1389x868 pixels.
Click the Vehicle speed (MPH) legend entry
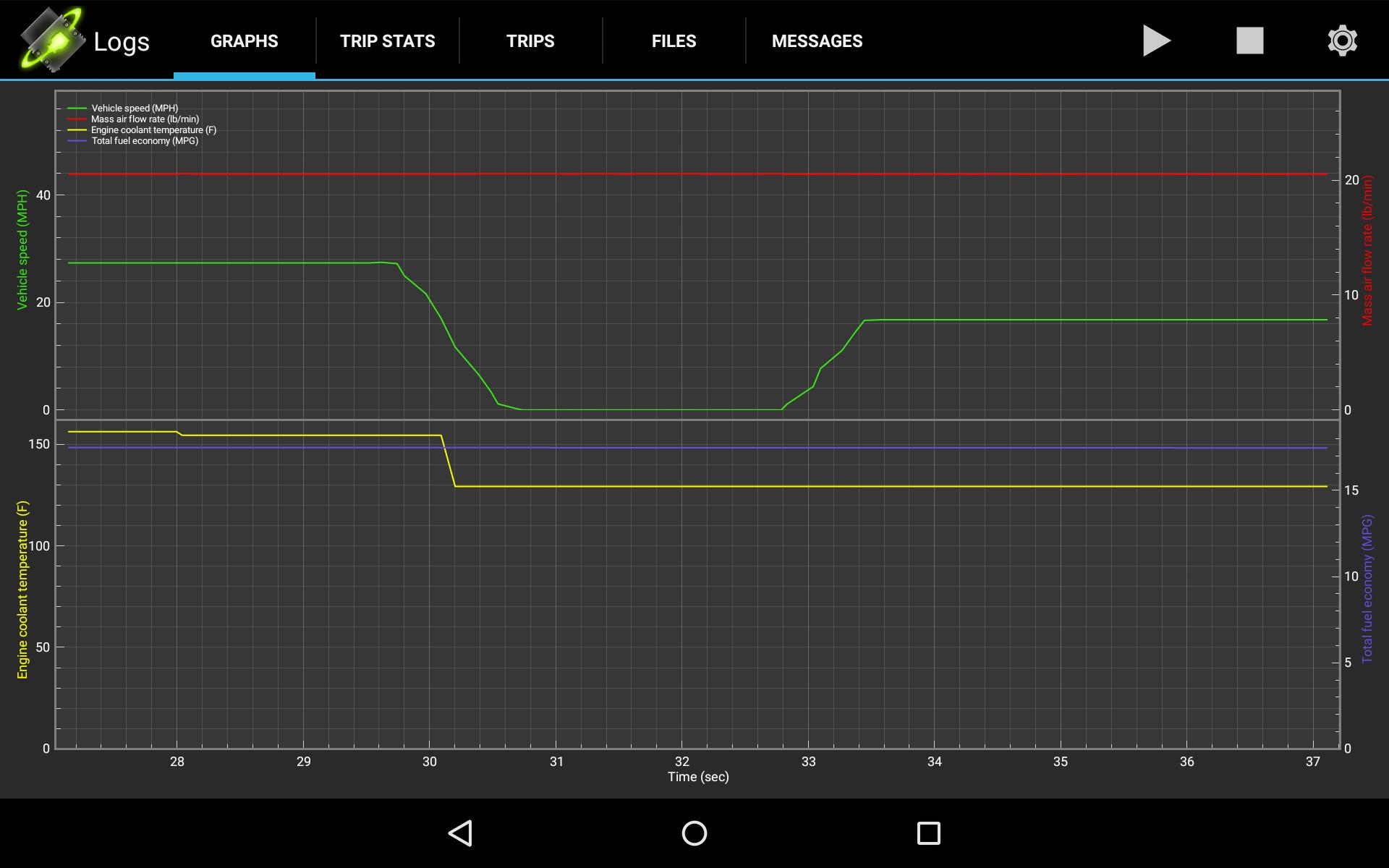(123, 109)
